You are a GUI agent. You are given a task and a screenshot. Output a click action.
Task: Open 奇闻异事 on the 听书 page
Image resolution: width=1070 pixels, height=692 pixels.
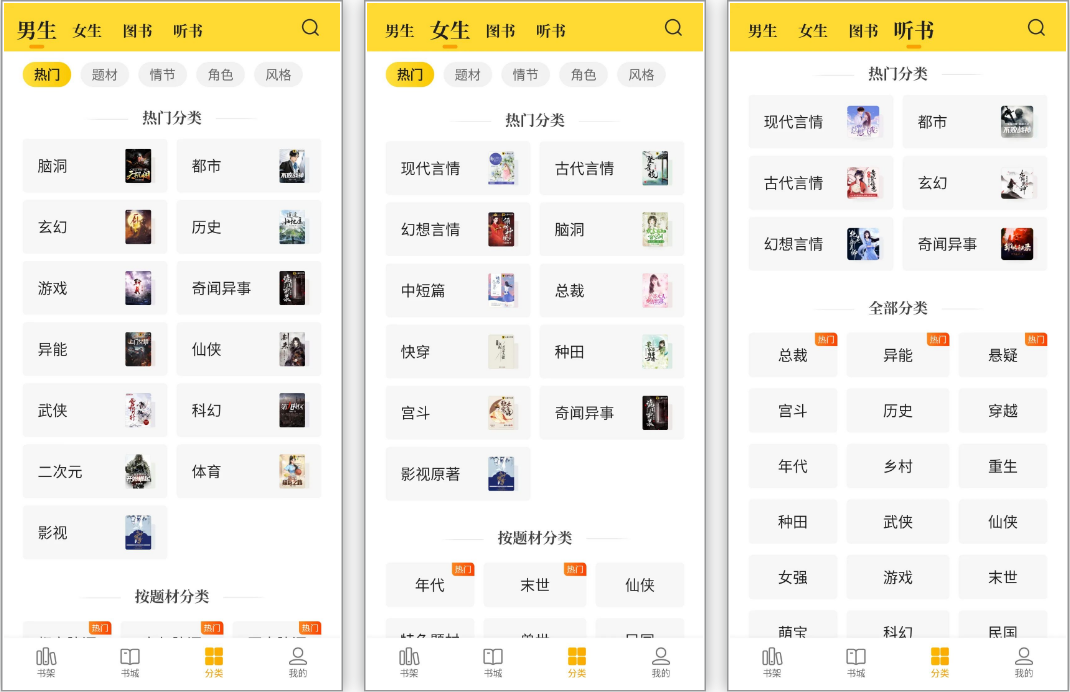coord(974,243)
